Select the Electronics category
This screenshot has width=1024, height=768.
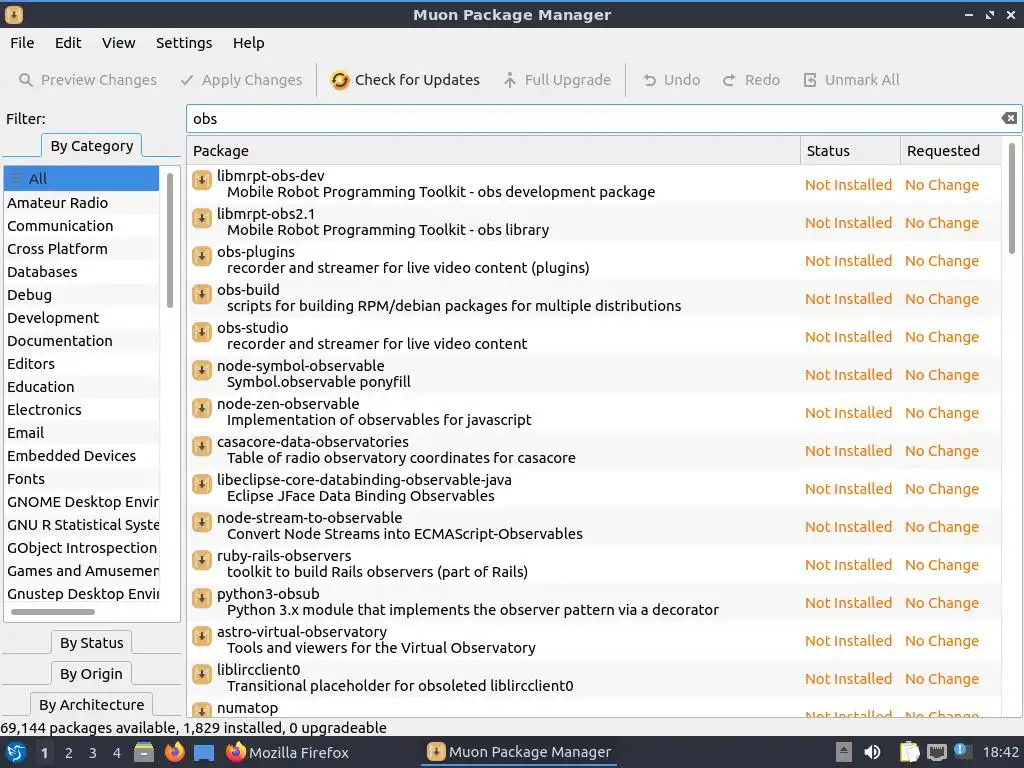82,409
